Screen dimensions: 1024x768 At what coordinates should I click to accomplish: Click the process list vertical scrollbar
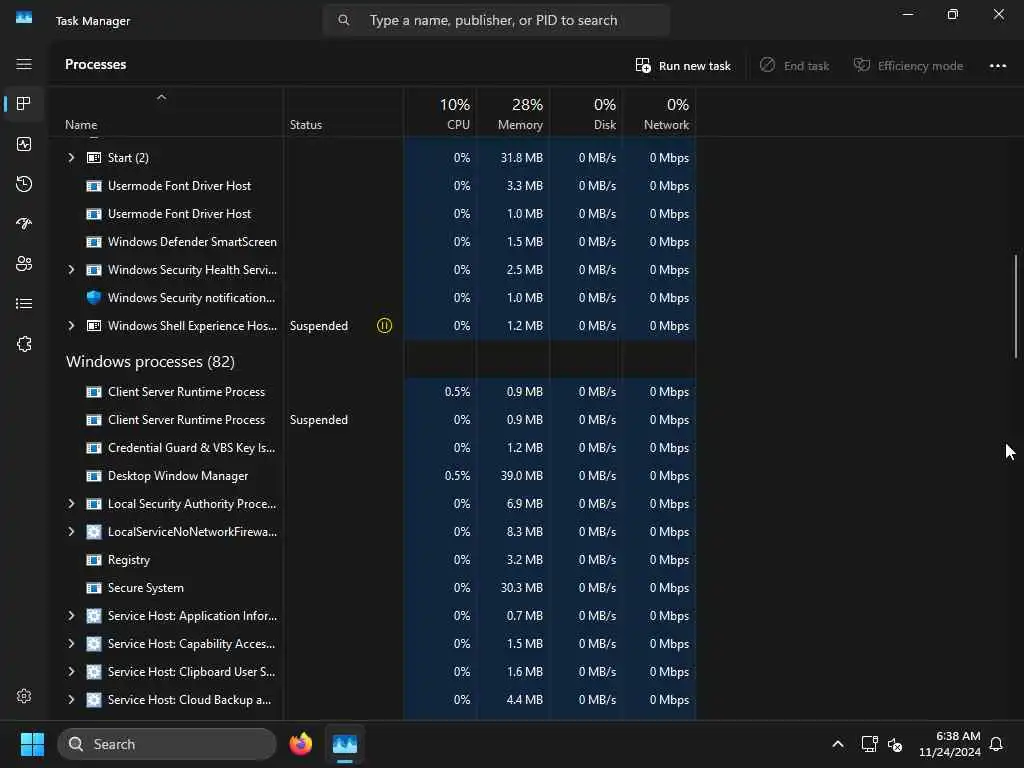[1016, 306]
